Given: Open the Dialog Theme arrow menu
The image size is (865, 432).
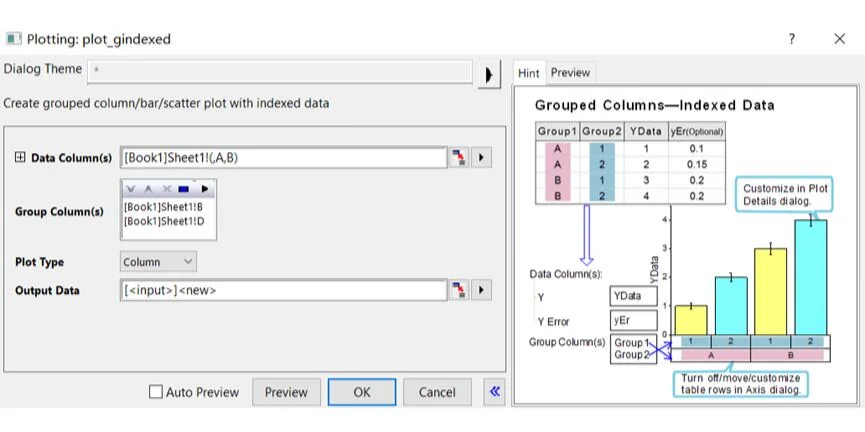Looking at the screenshot, I should [488, 75].
